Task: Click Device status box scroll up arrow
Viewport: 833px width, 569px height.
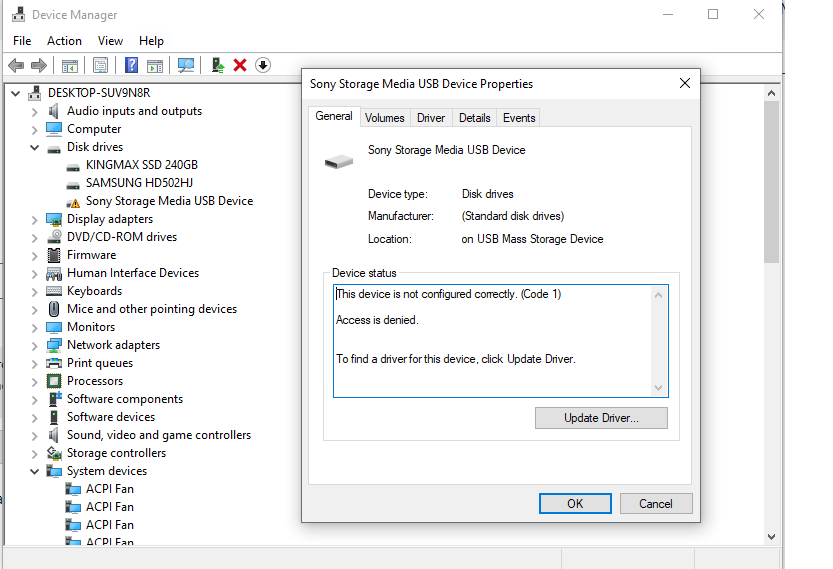Action: tap(659, 295)
